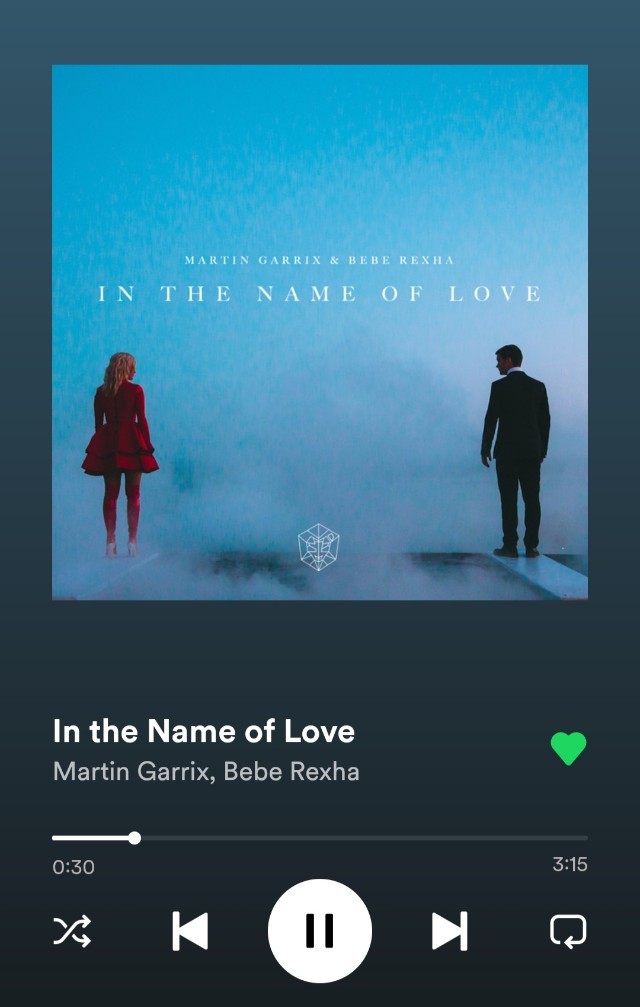The width and height of the screenshot is (640, 1007).
Task: Click the man in the black suit
Action: pos(515,451)
